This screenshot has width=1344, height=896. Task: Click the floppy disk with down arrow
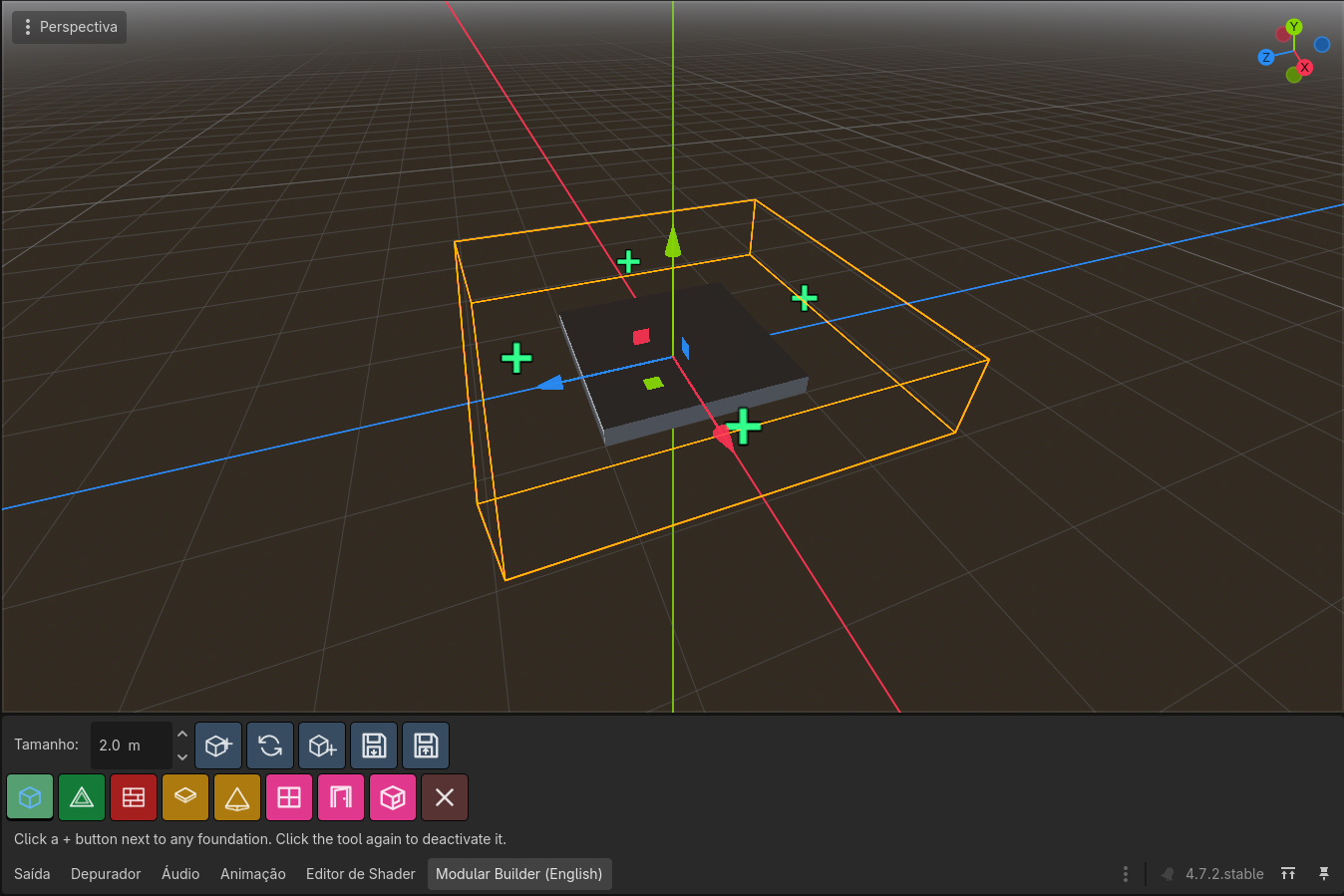pos(374,746)
